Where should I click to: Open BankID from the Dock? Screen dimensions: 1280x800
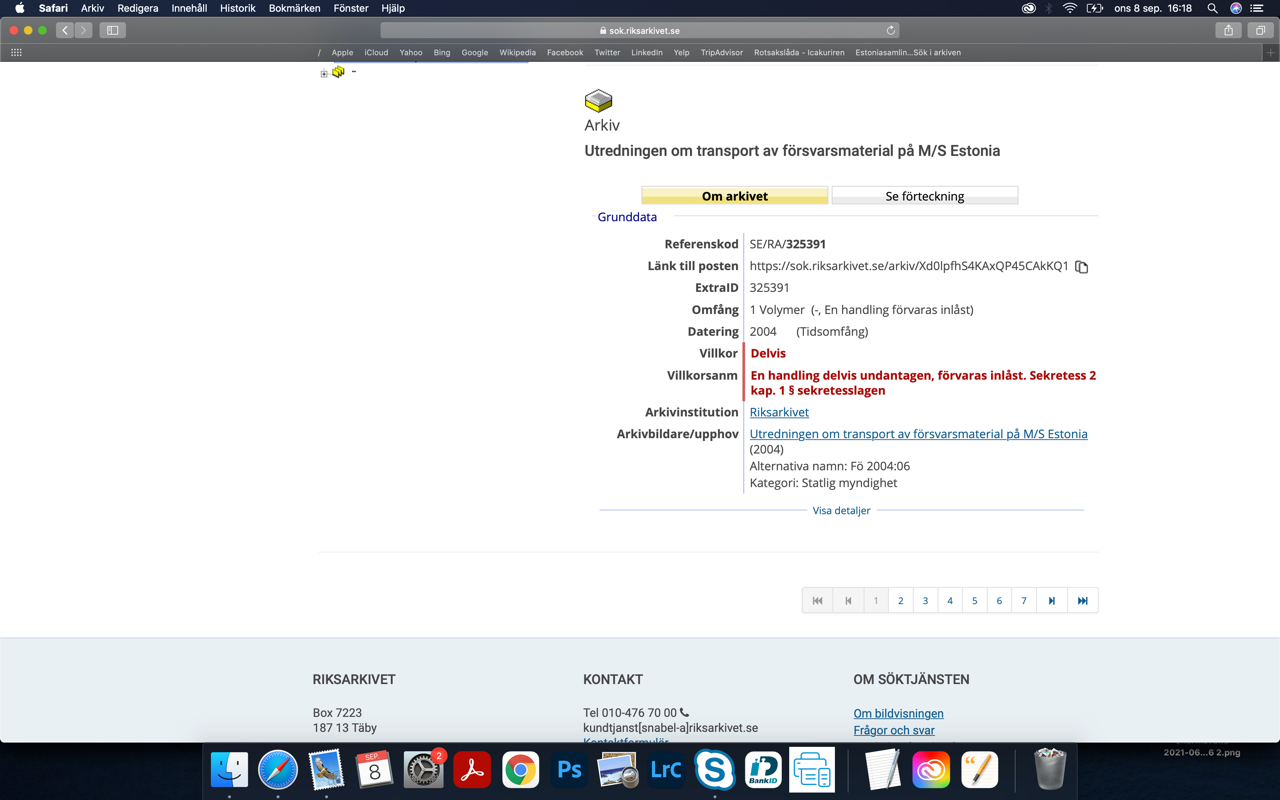[763, 770]
